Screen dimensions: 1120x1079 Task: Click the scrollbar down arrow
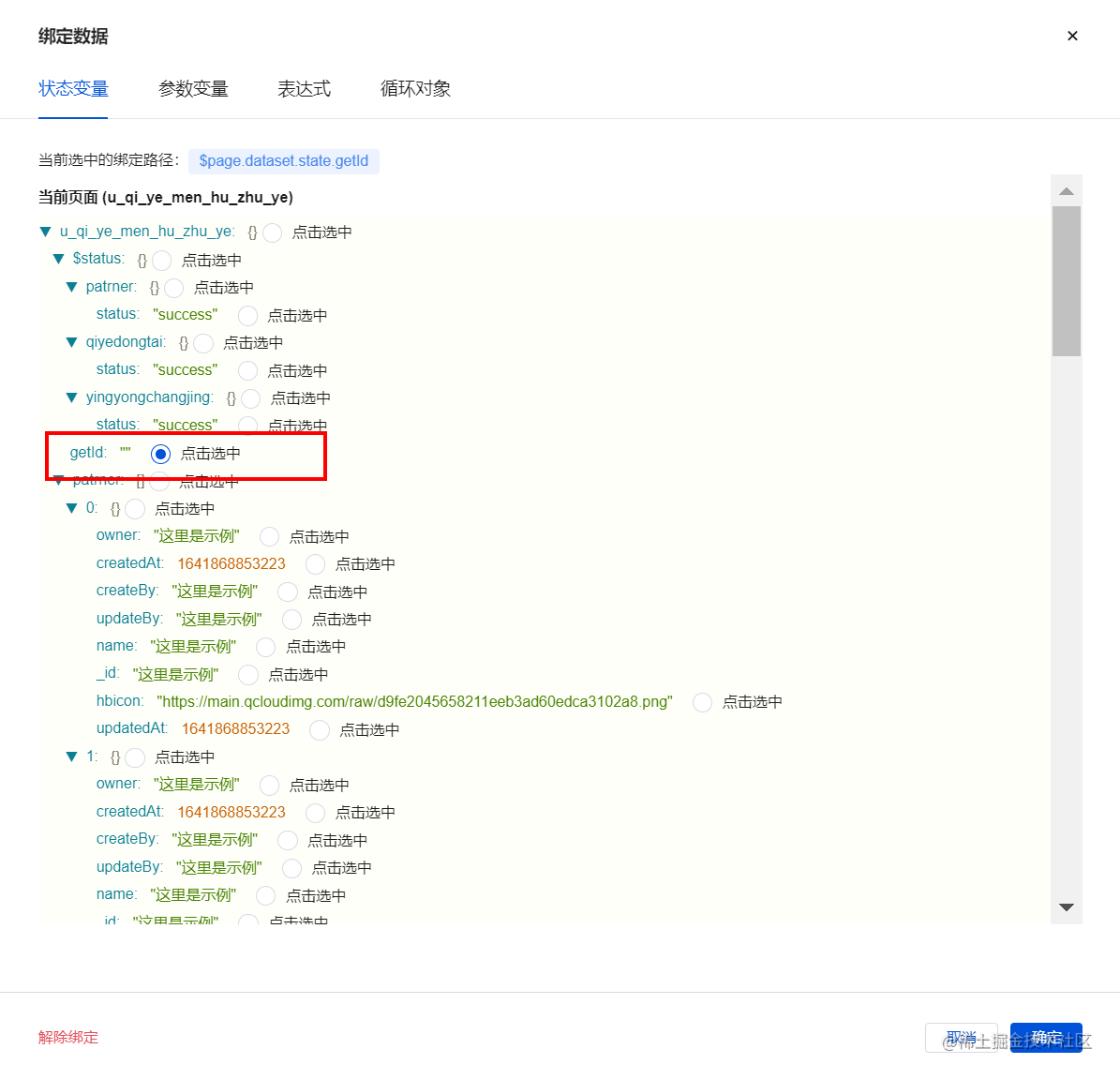click(x=1067, y=907)
